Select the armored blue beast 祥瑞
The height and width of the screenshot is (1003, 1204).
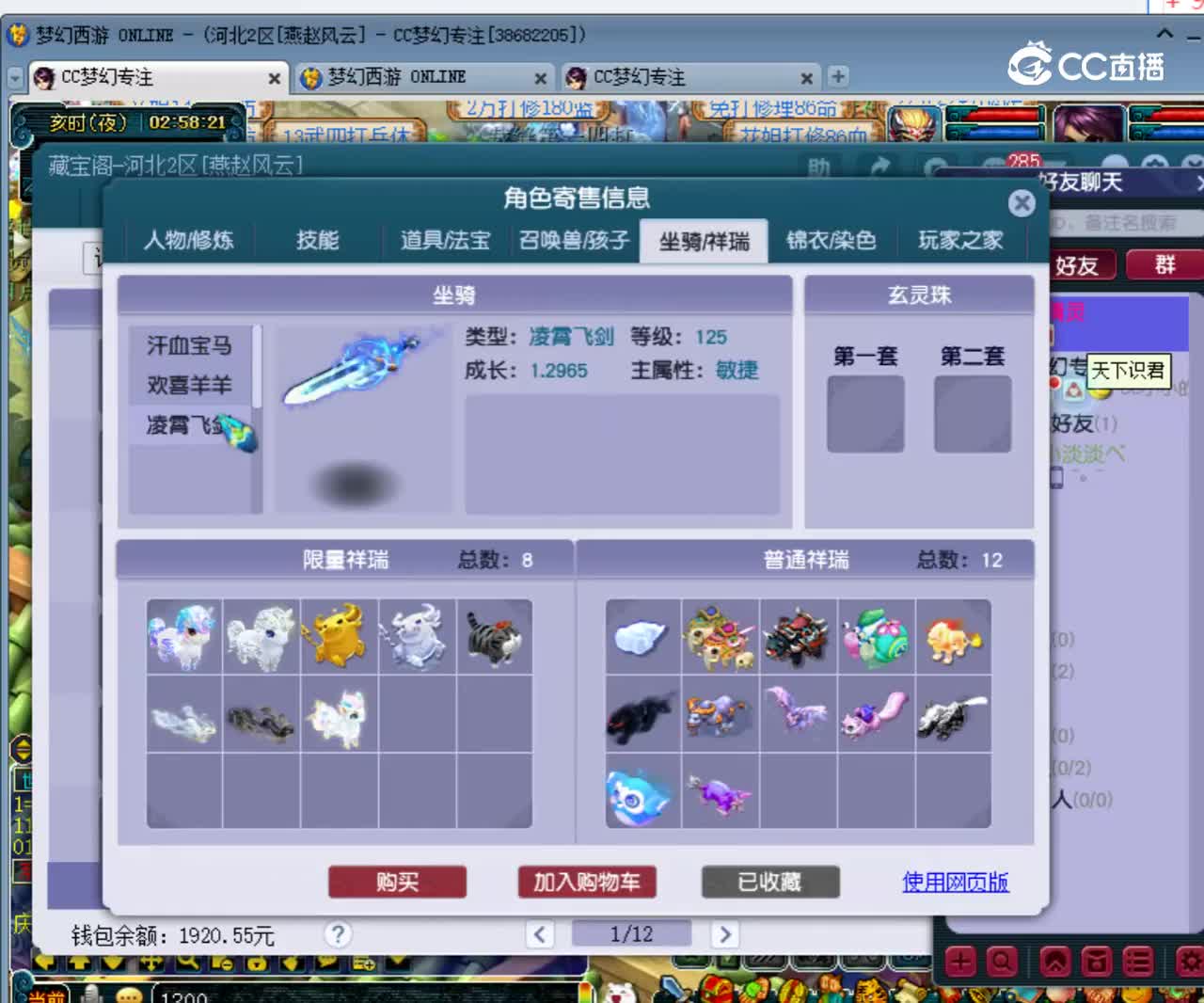[x=721, y=714]
